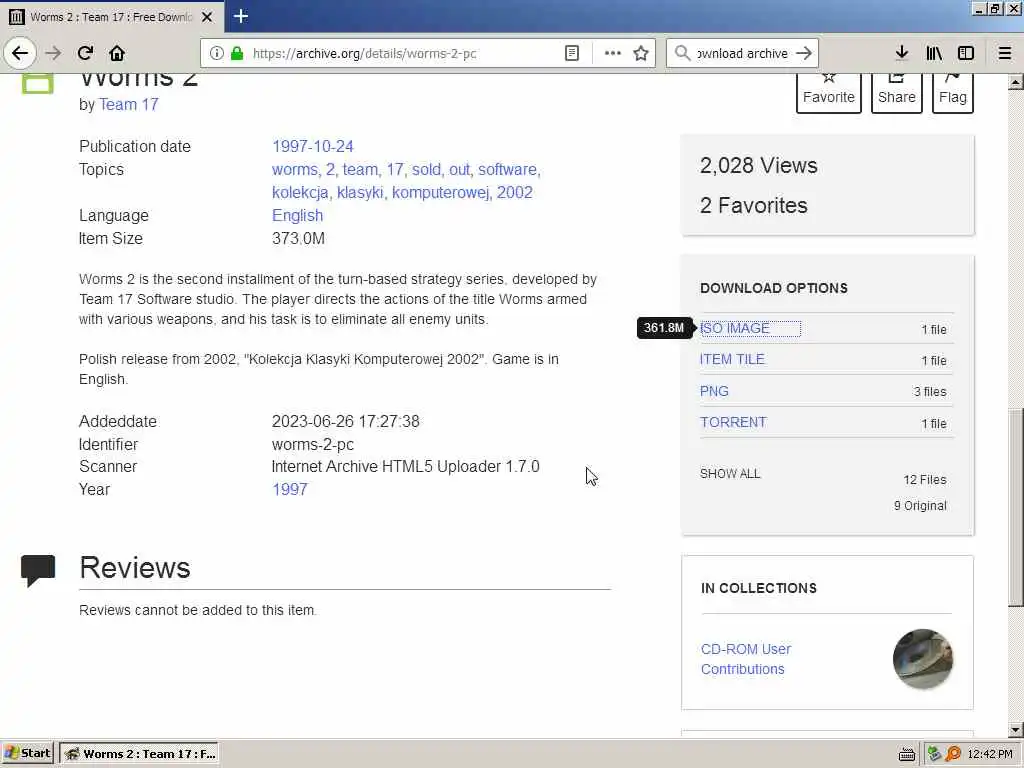Click the page scrollbar down arrow
Screen dimensions: 1024x768
(x=1016, y=729)
